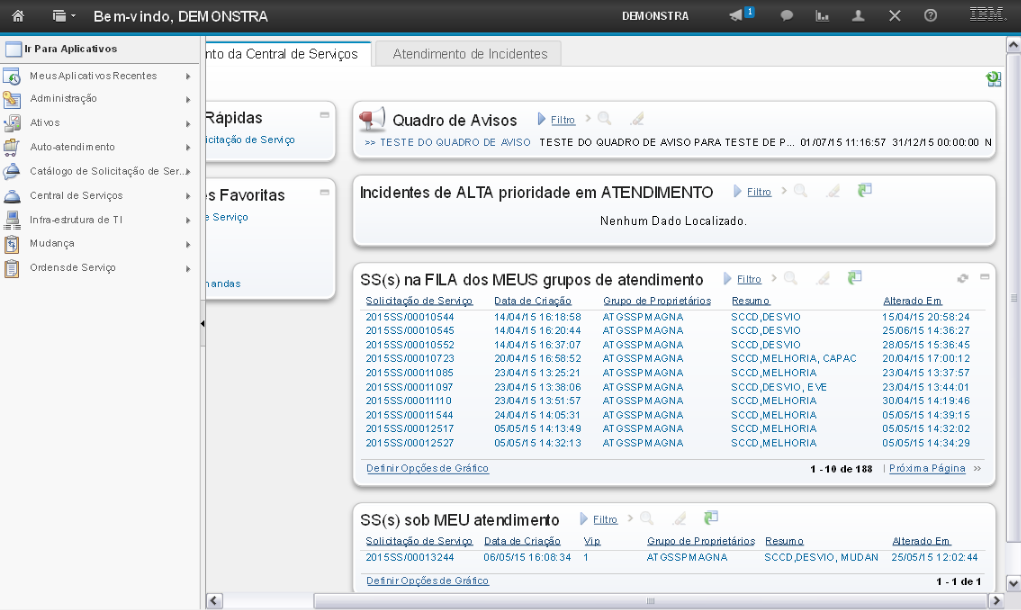Click refresh icon in Incidentes de ALTA prioridade portlet
1021x610 pixels.
pos(865,190)
